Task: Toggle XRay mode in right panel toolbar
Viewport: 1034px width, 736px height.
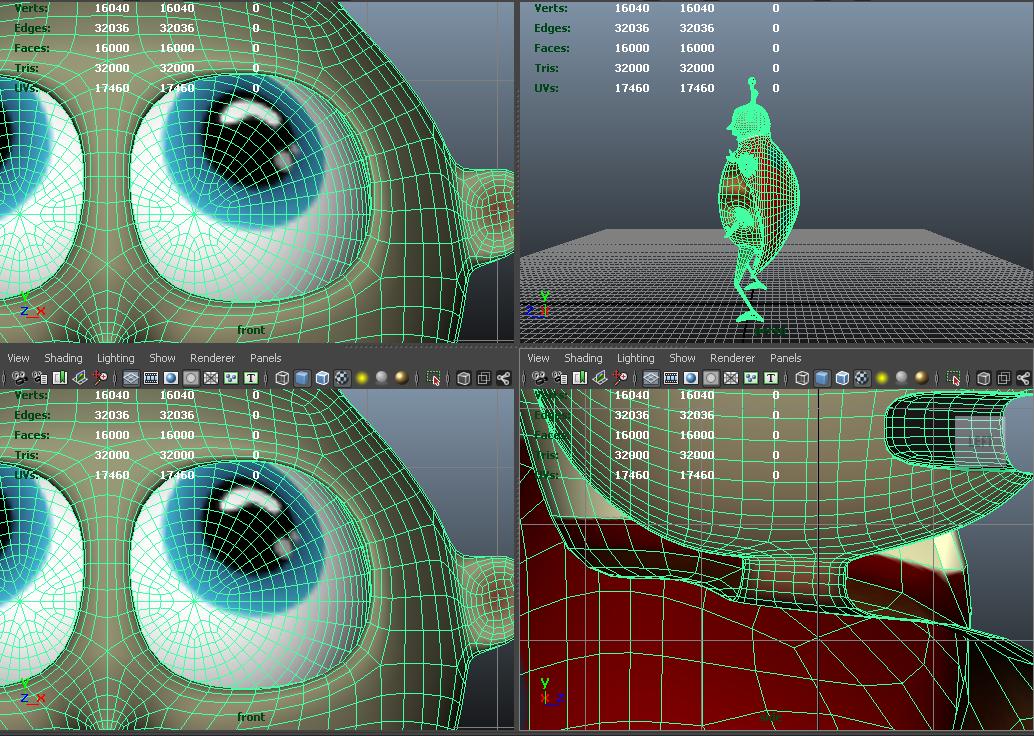Action: coord(983,378)
